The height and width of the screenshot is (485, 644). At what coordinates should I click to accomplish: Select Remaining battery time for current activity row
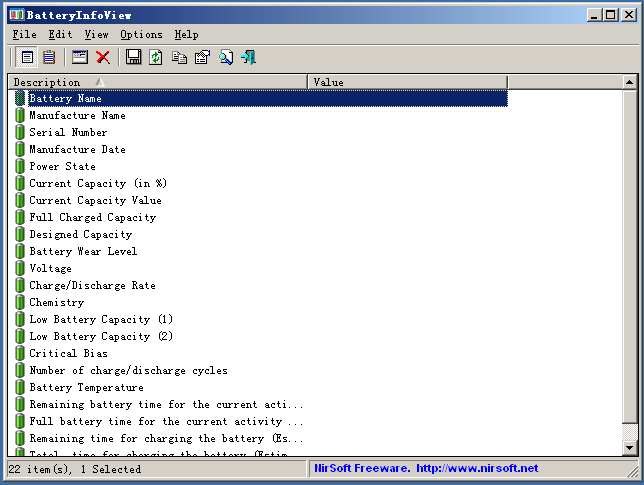(x=261, y=405)
